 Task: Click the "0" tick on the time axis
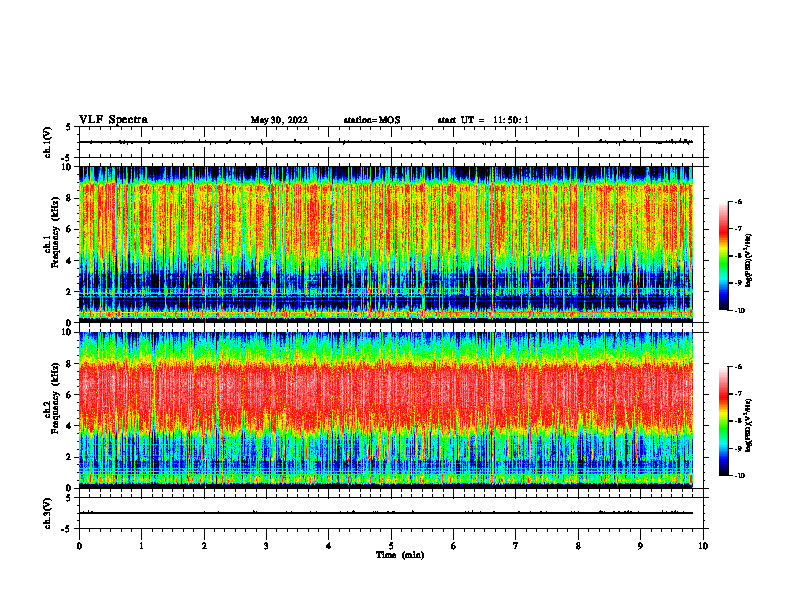coord(79,546)
